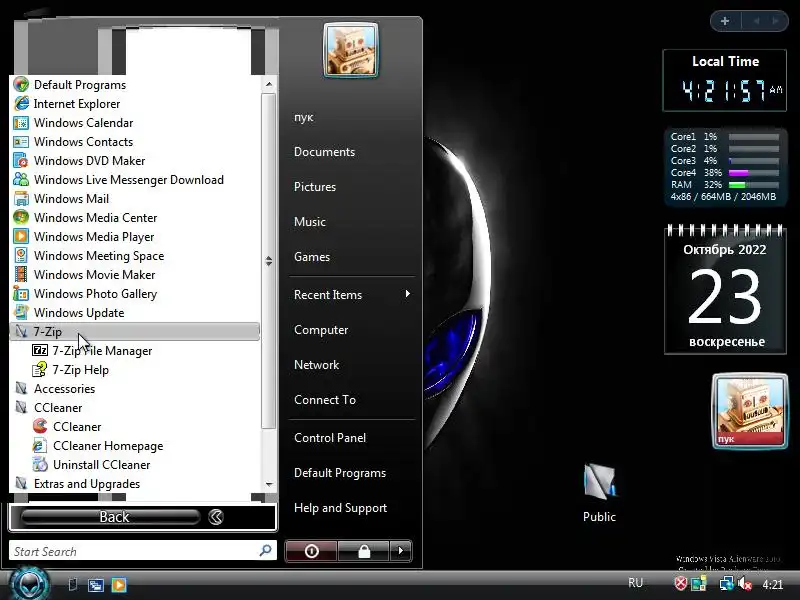The height and width of the screenshot is (600, 800).
Task: Click the RU language indicator
Action: (635, 583)
